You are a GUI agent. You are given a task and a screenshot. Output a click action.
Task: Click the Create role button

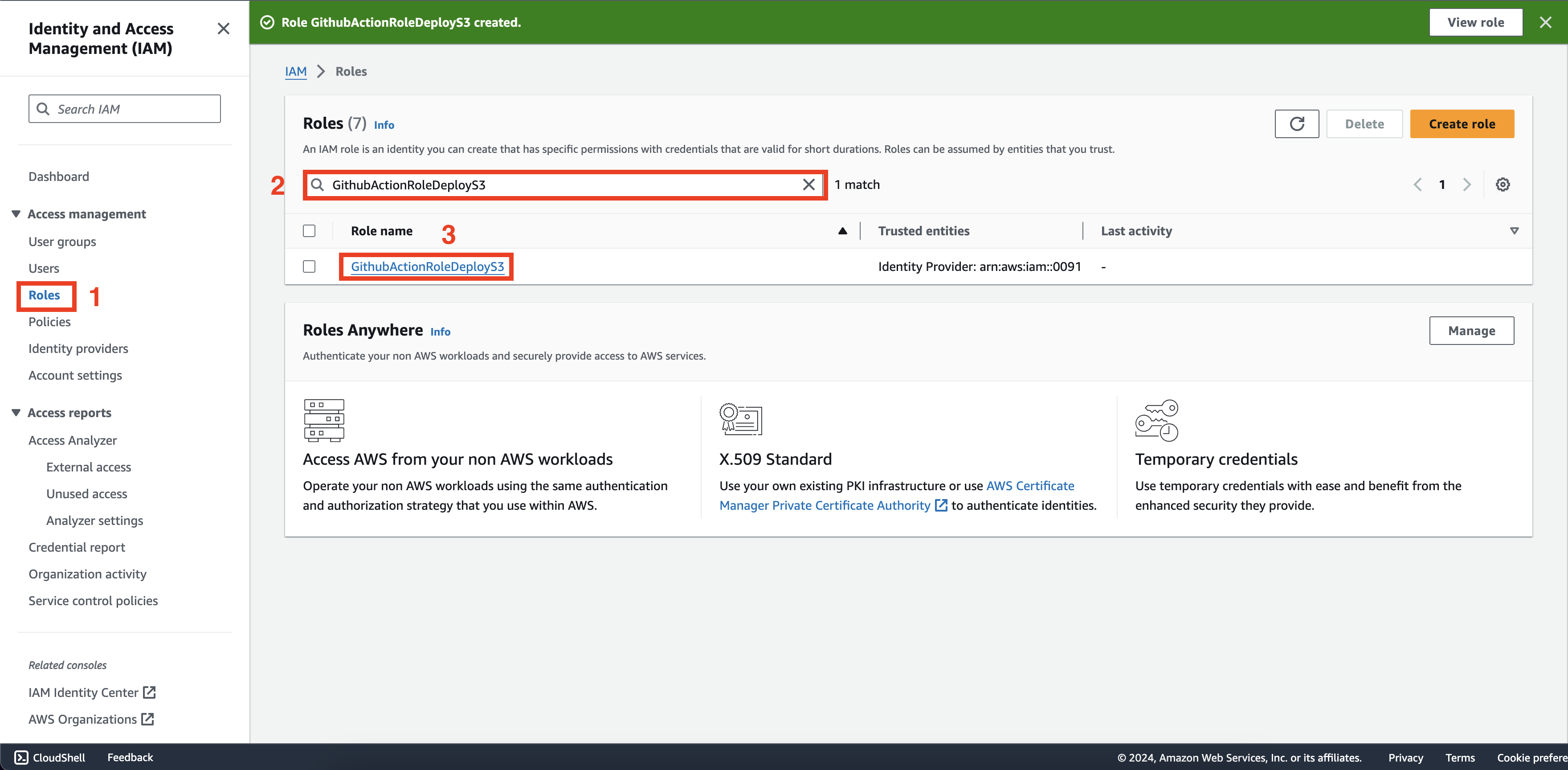click(1462, 124)
